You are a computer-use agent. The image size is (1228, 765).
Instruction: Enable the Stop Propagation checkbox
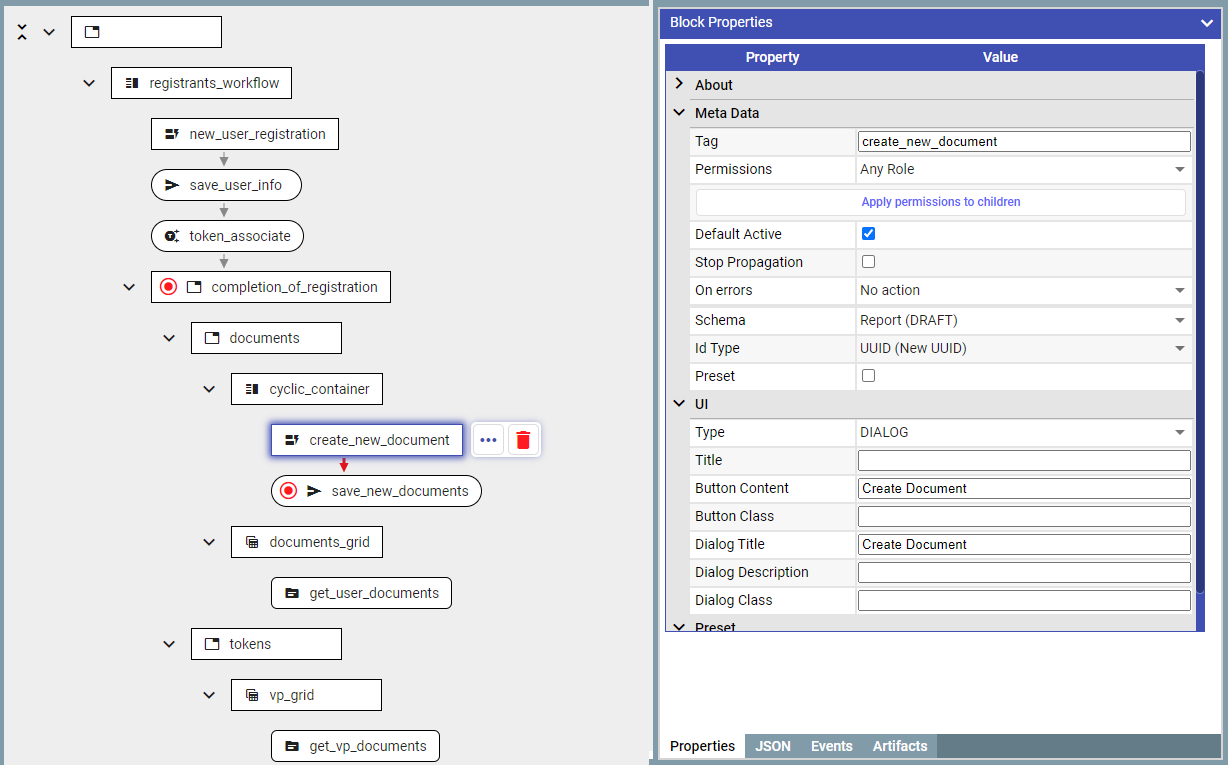[868, 262]
